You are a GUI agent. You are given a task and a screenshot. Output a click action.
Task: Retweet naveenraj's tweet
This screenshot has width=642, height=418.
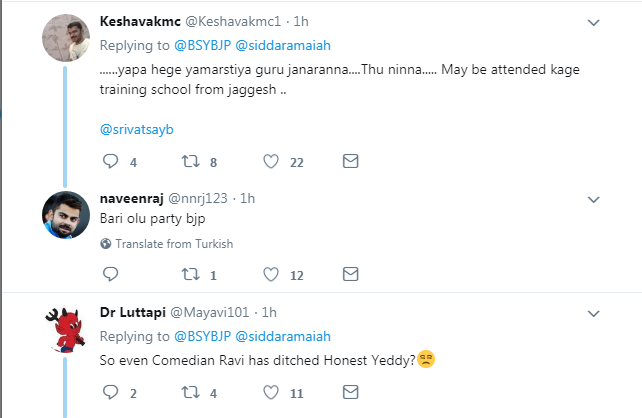[190, 275]
